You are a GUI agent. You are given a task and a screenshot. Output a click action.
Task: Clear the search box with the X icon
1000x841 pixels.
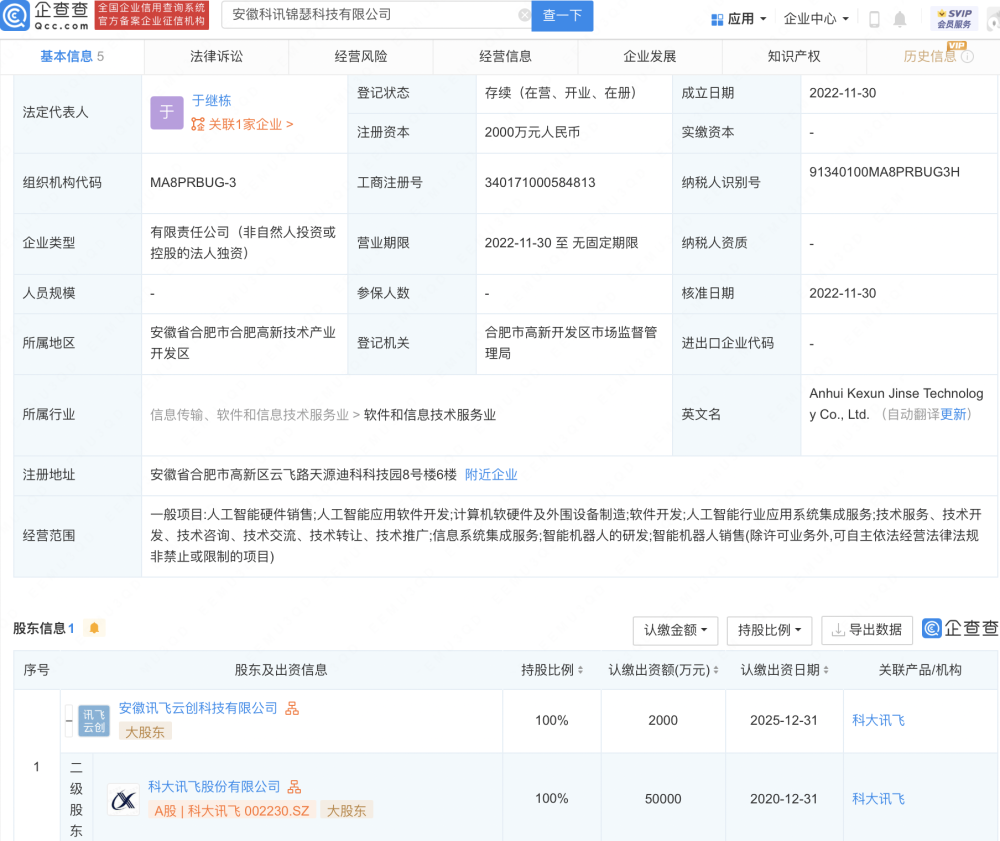click(x=525, y=15)
